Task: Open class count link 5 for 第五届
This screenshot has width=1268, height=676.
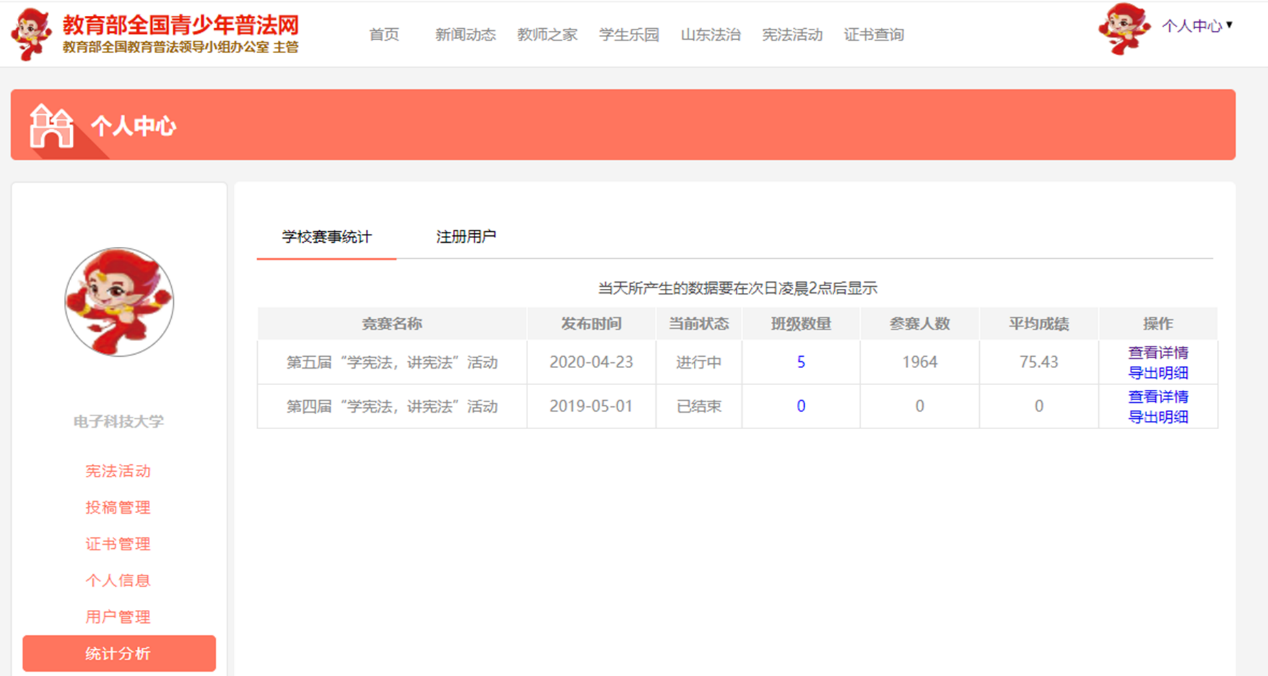Action: (801, 362)
